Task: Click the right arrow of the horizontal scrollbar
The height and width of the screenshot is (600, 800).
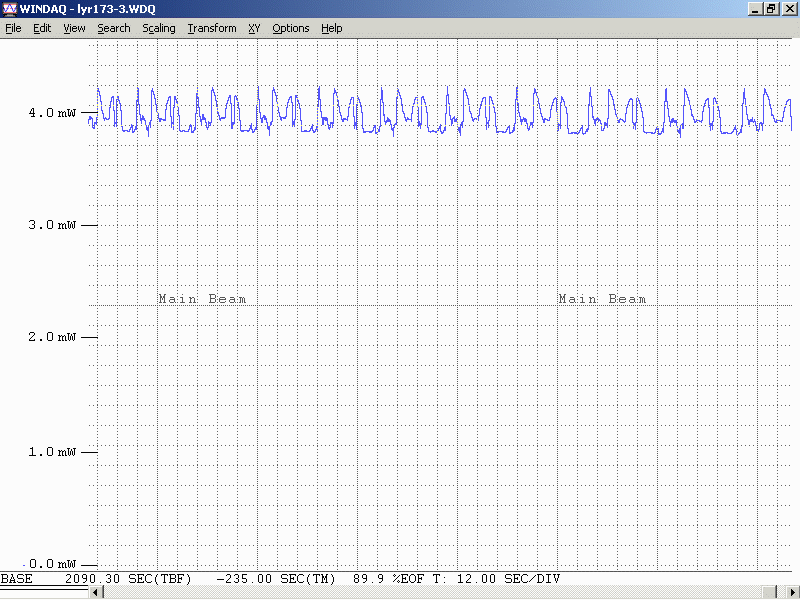Action: 793,593
